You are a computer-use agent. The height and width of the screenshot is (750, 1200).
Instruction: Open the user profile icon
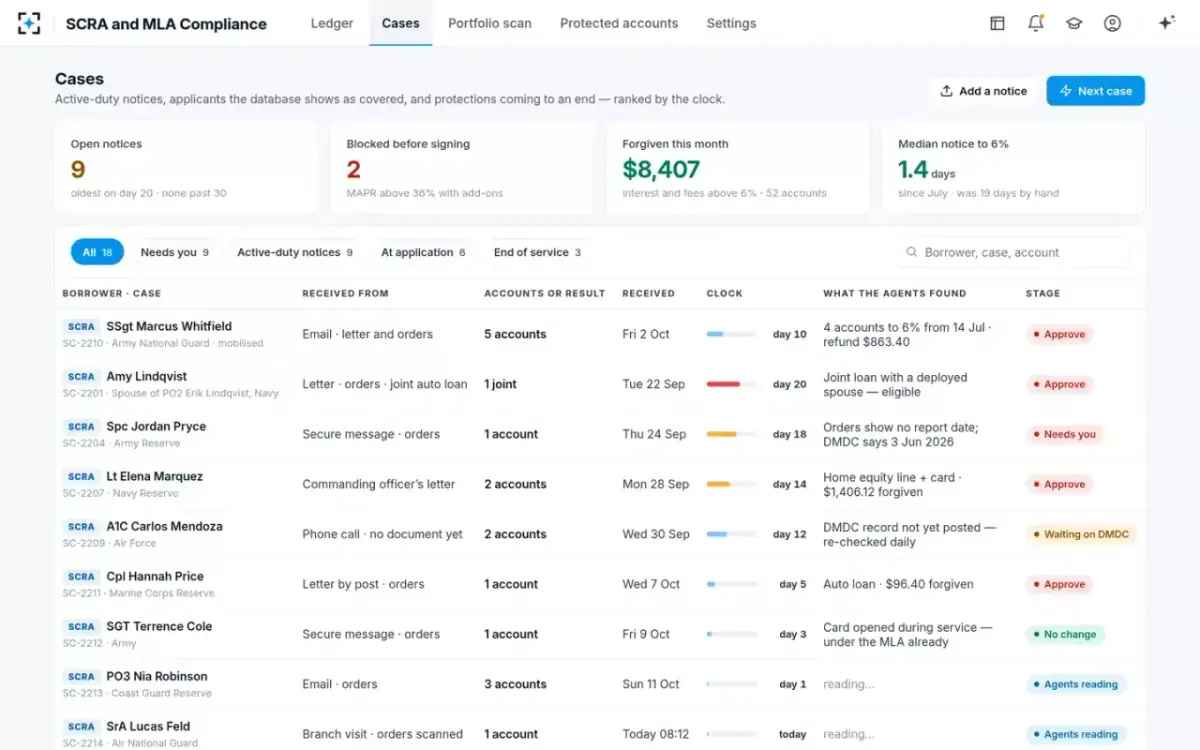point(1112,23)
